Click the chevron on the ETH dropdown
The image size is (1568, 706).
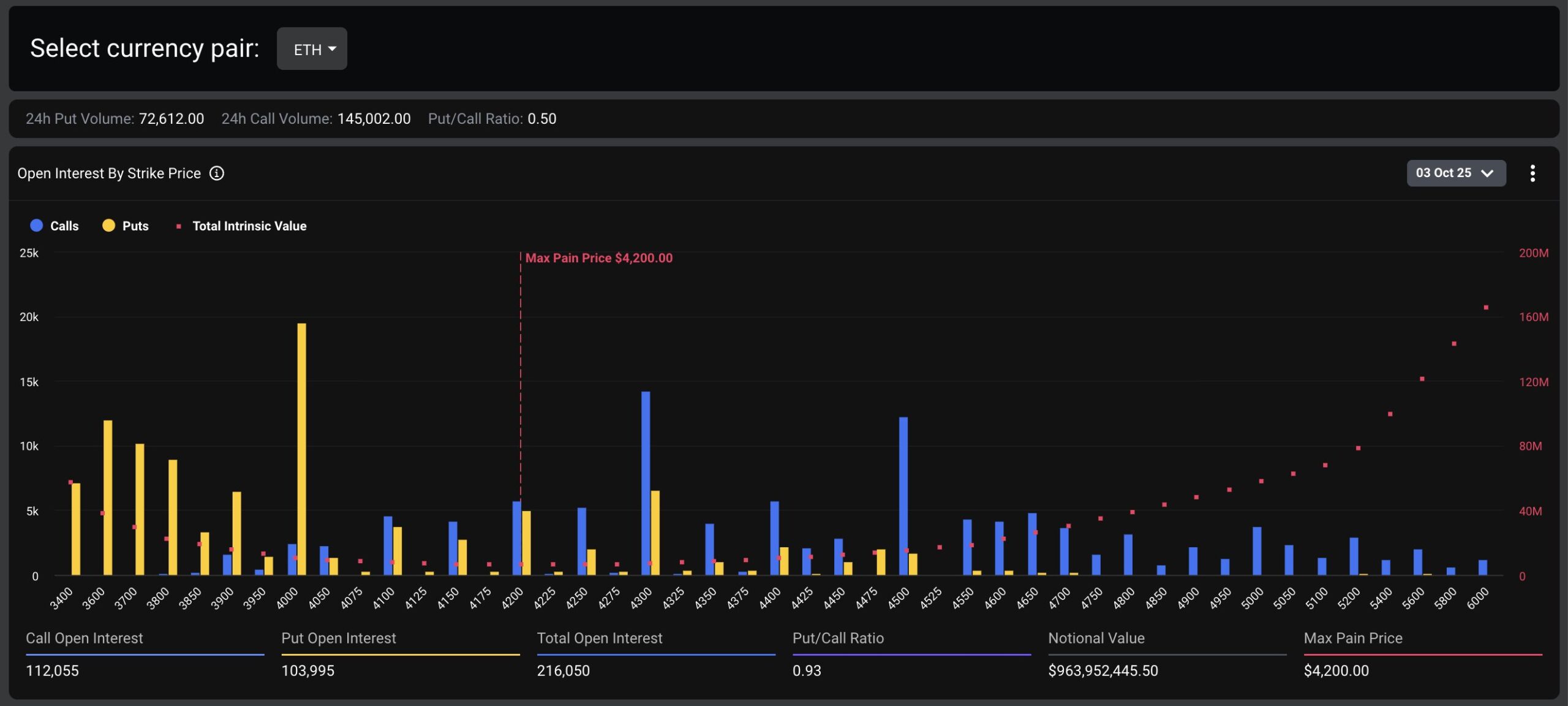coord(331,48)
